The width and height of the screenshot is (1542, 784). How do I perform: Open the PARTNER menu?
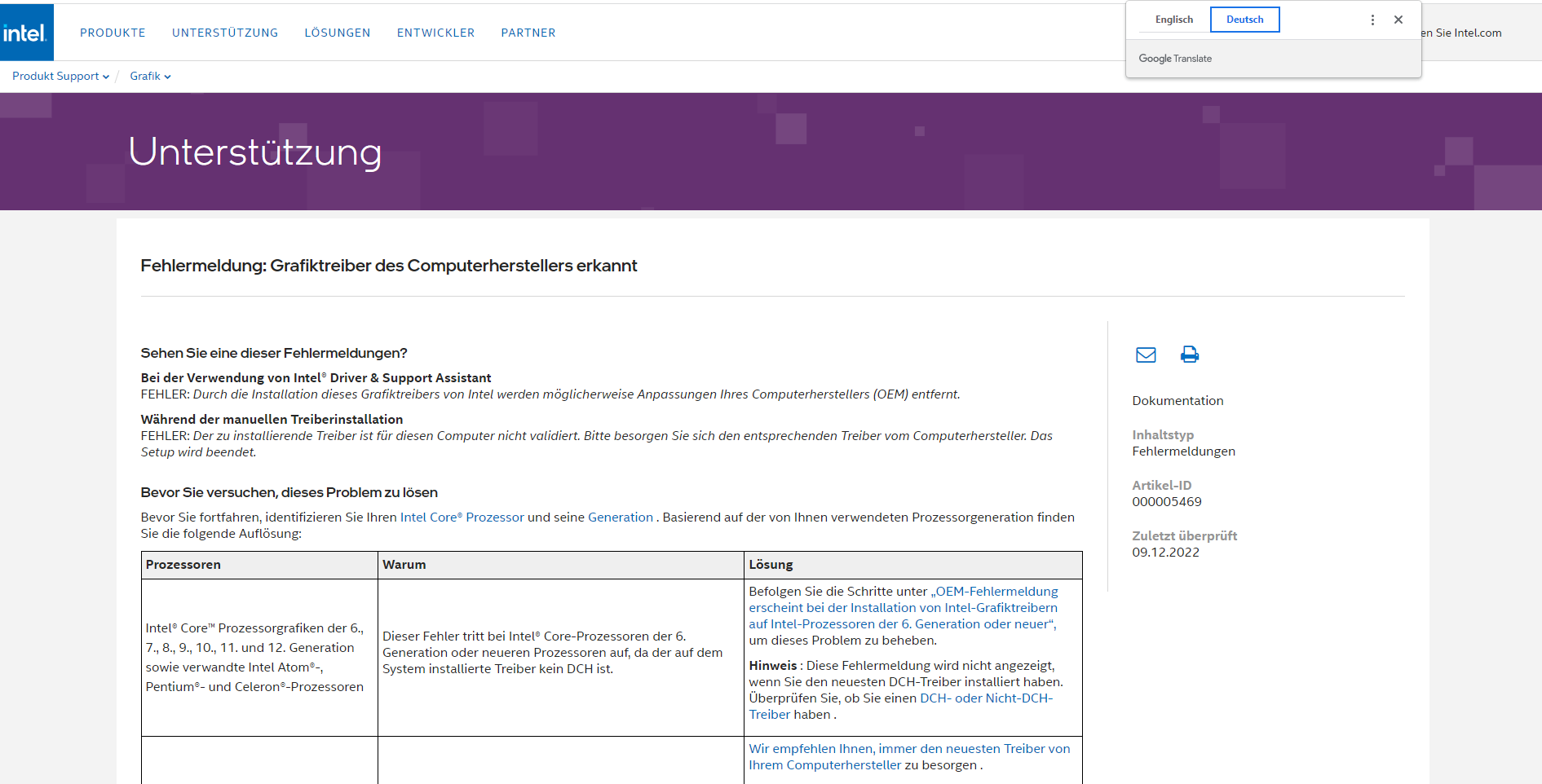(528, 33)
